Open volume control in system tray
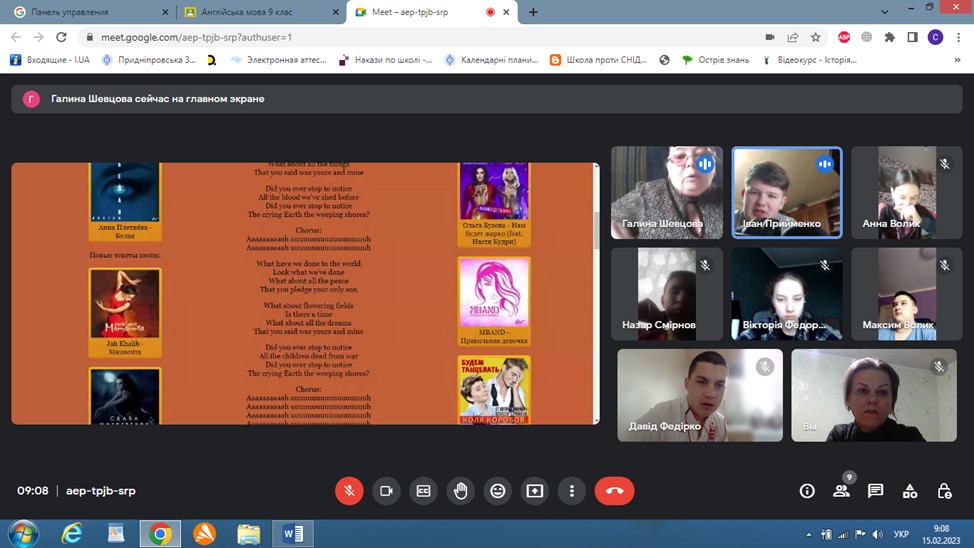Screen dimensions: 974x548 coord(877,534)
